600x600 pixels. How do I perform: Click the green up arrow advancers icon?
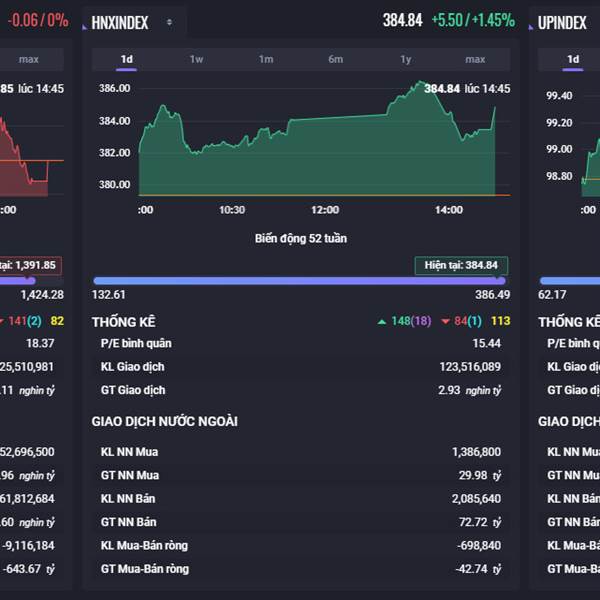click(382, 322)
